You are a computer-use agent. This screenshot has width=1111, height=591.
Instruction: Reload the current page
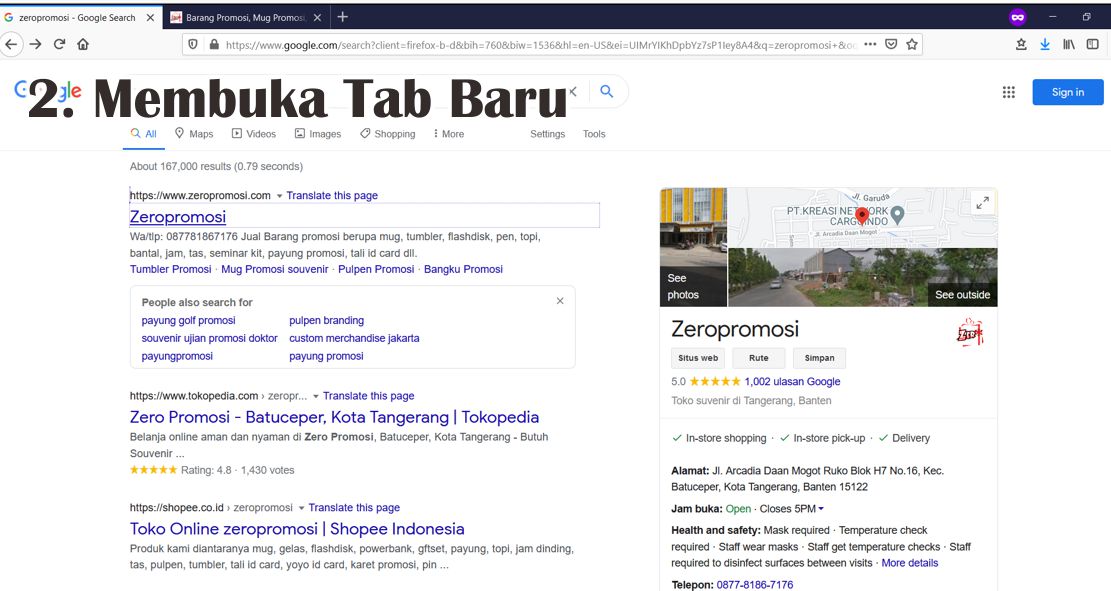pos(60,44)
